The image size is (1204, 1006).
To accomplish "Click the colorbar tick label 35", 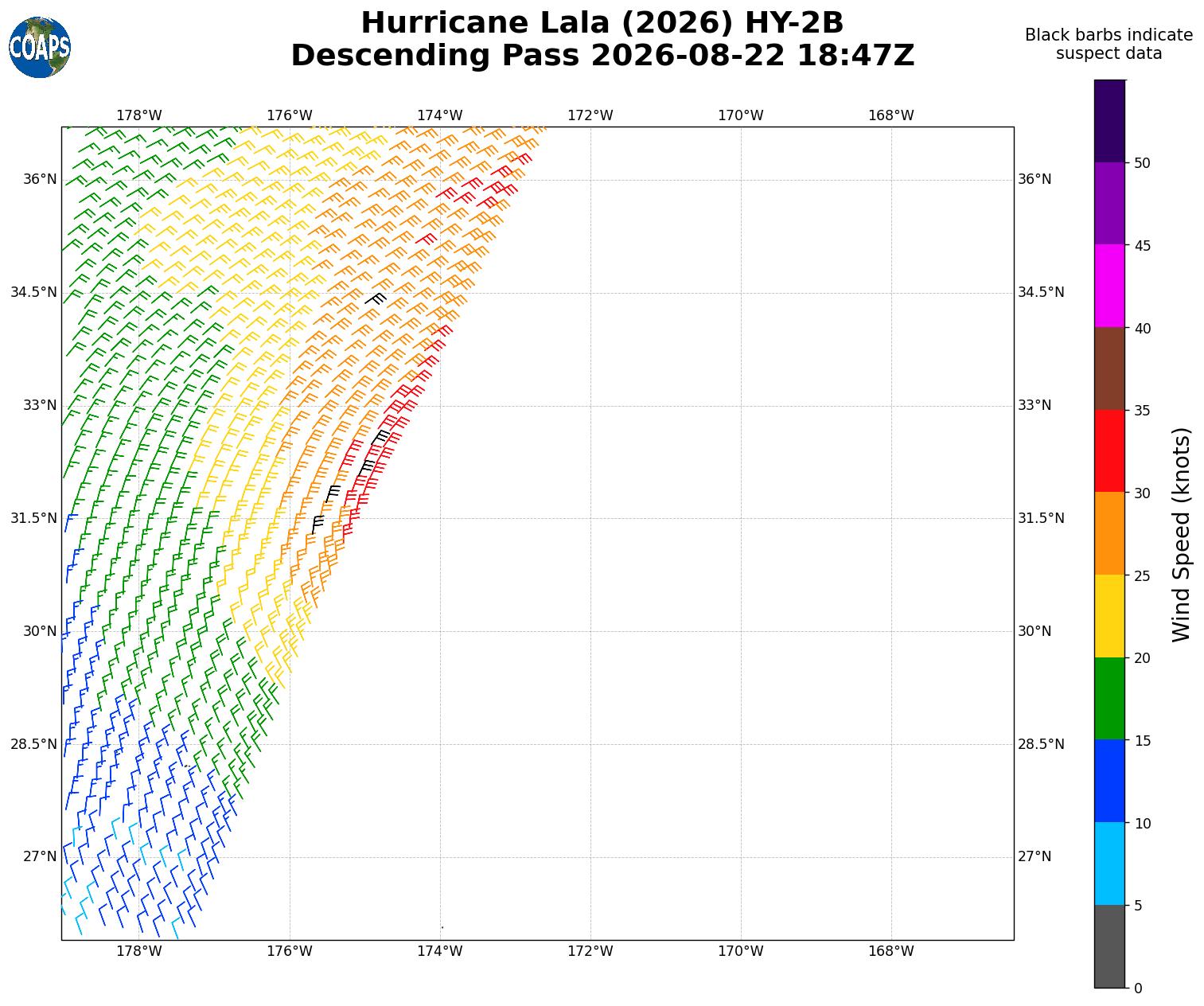I will click(x=1143, y=411).
